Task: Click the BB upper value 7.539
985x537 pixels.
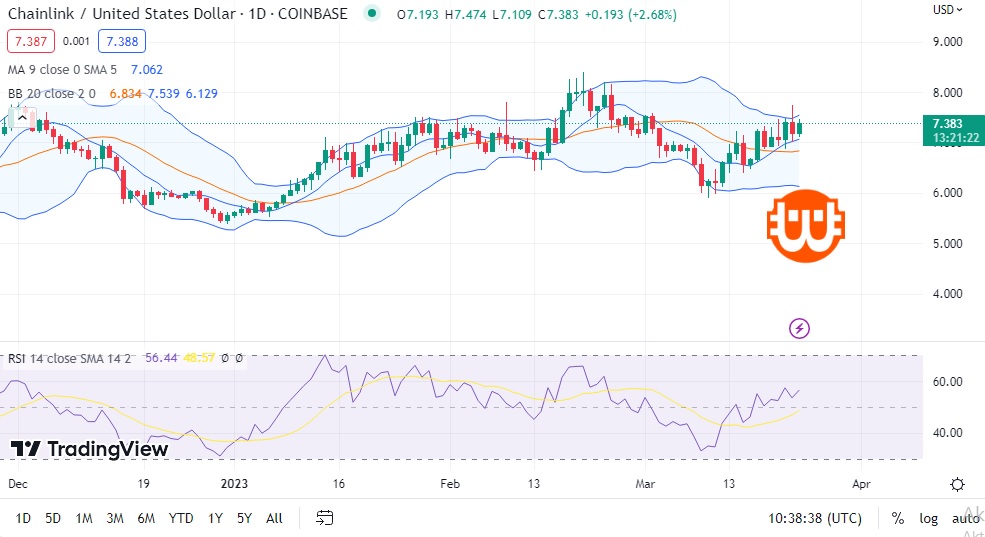Action: click(163, 94)
